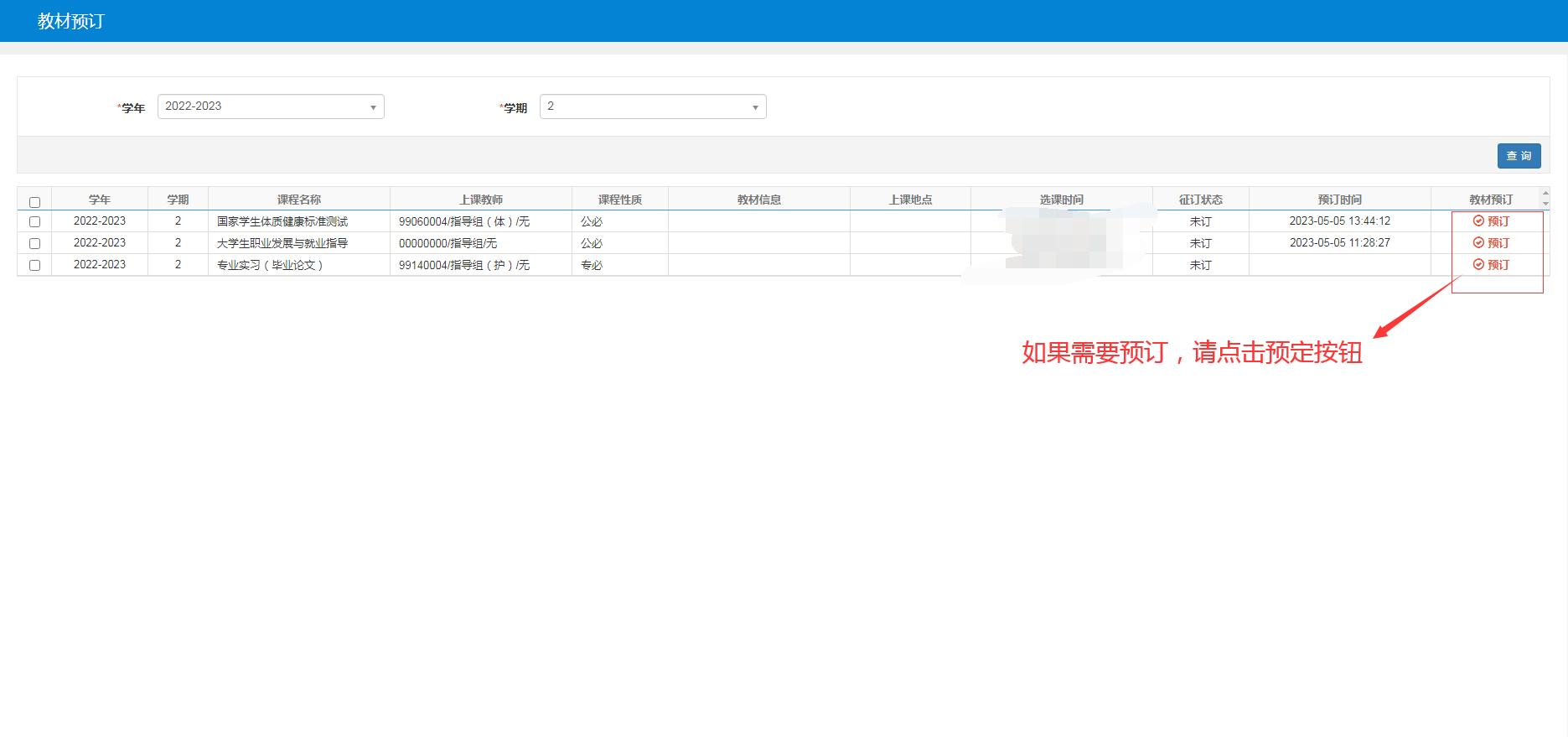Open the 学期 dropdown showing 2
The image size is (1568, 737).
pyautogui.click(x=652, y=106)
